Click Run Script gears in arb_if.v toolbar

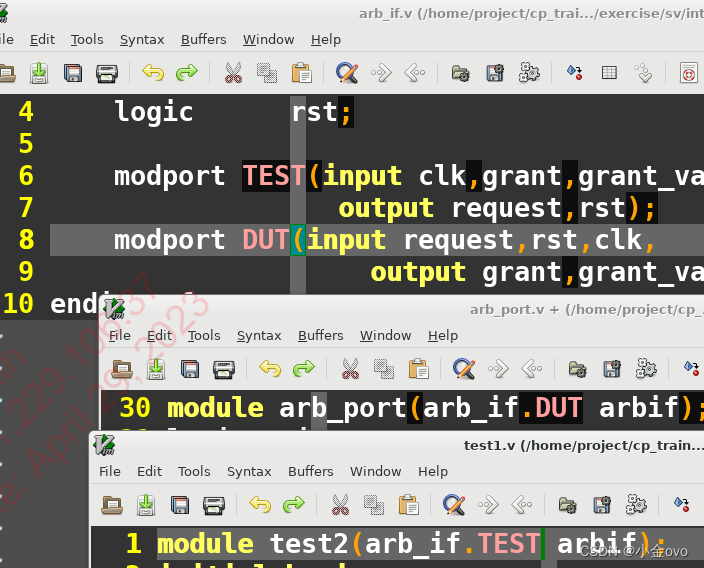[529, 72]
